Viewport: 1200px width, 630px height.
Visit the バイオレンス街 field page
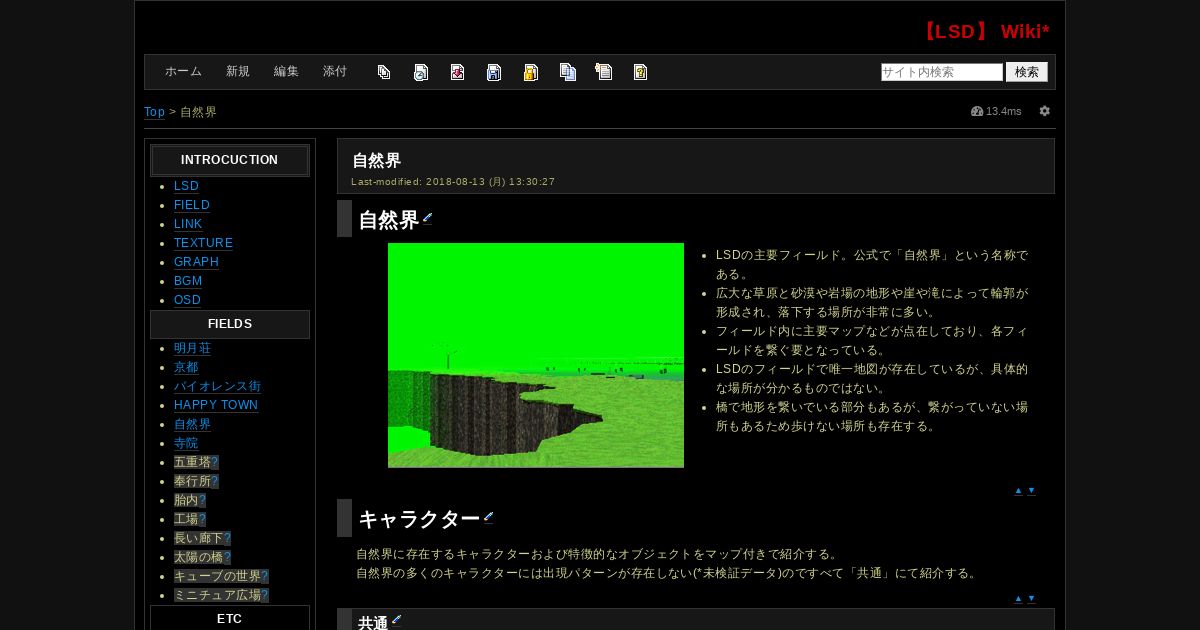(217, 386)
